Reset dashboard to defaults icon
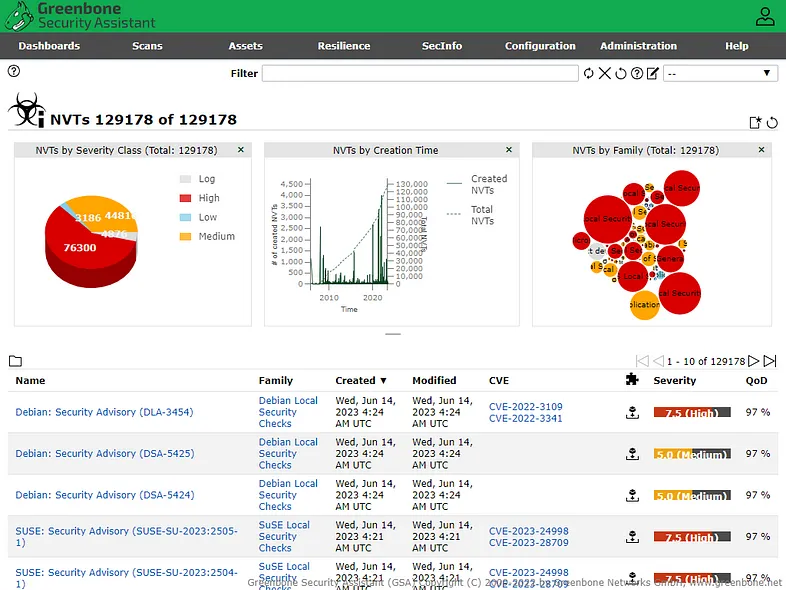786x590 pixels. tap(772, 122)
